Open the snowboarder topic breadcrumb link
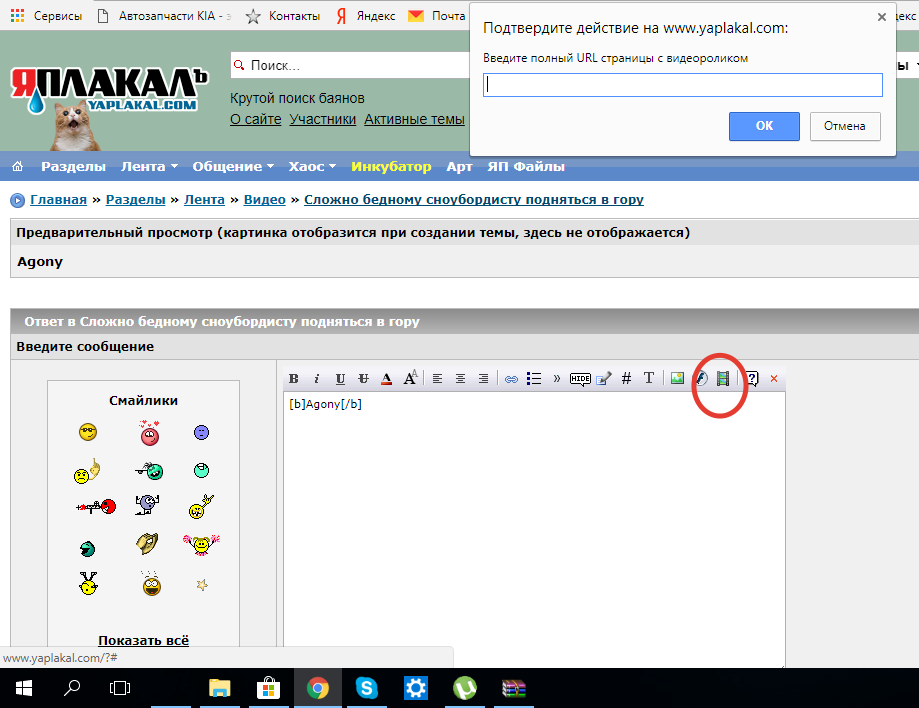 [474, 199]
